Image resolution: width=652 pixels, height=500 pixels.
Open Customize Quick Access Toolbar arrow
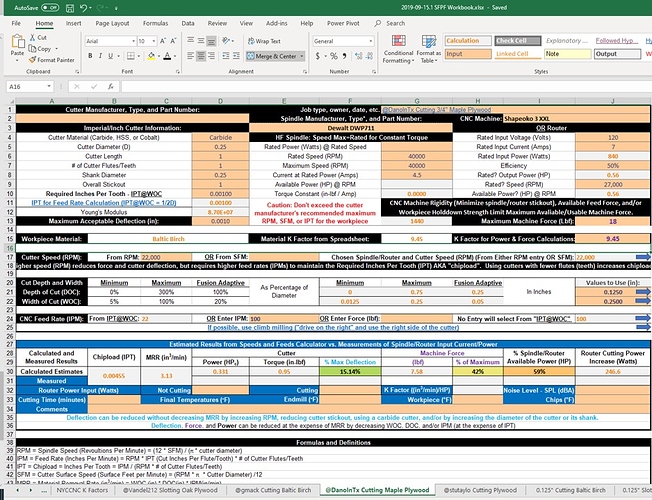(x=116, y=8)
